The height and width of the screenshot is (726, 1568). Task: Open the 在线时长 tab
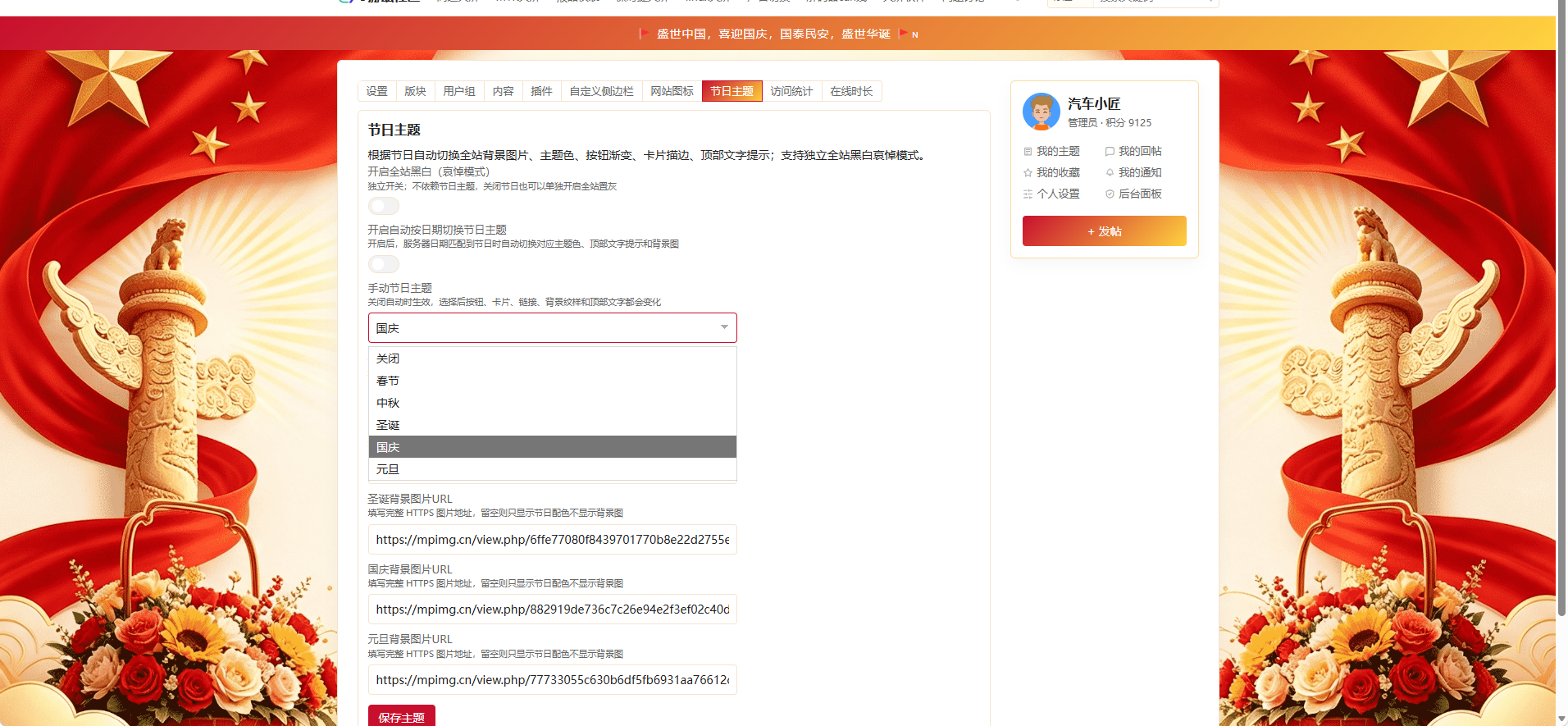click(851, 91)
